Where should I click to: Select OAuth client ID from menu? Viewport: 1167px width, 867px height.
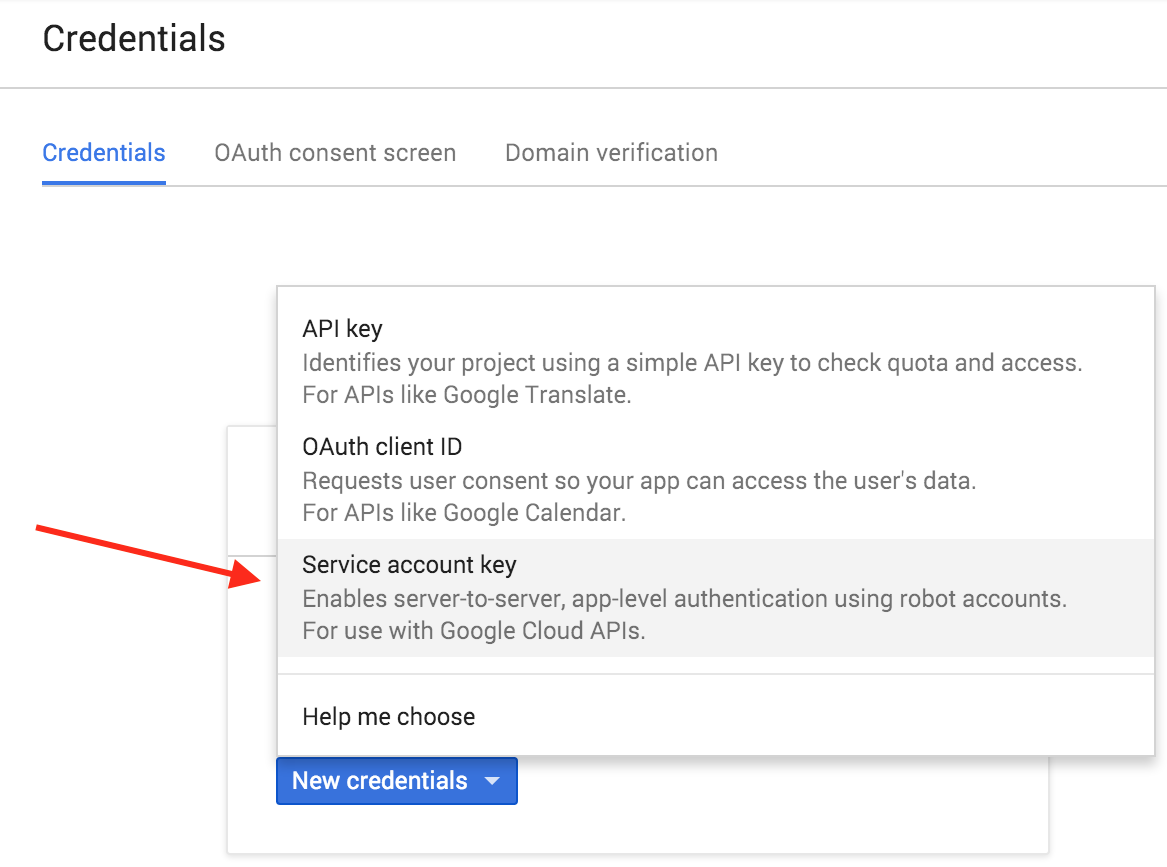[x=382, y=446]
